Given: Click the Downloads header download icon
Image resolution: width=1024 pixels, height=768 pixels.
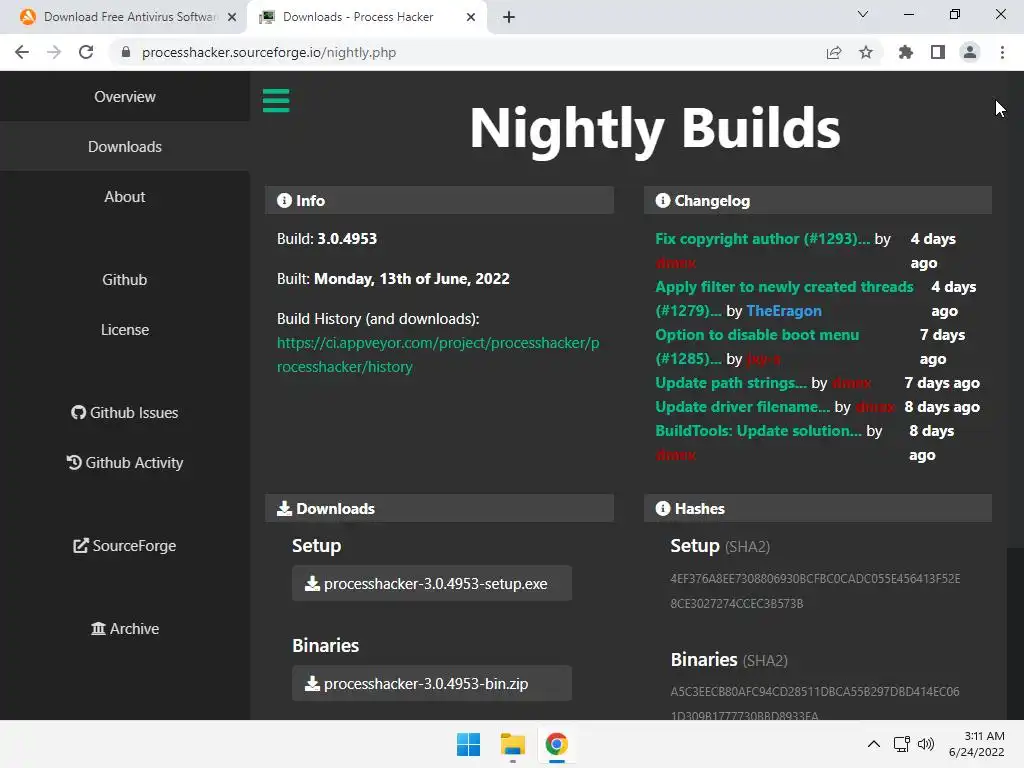Looking at the screenshot, I should point(284,508).
